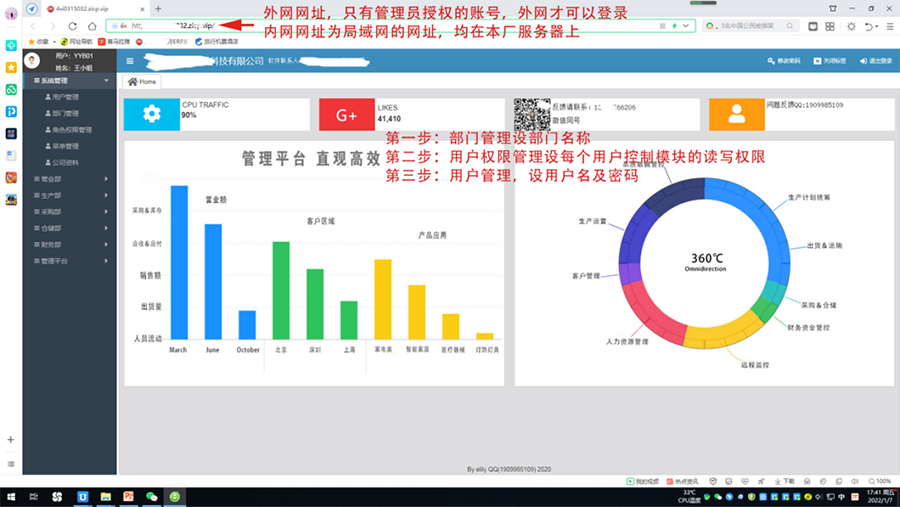Open the browser main menu icon

(890, 26)
